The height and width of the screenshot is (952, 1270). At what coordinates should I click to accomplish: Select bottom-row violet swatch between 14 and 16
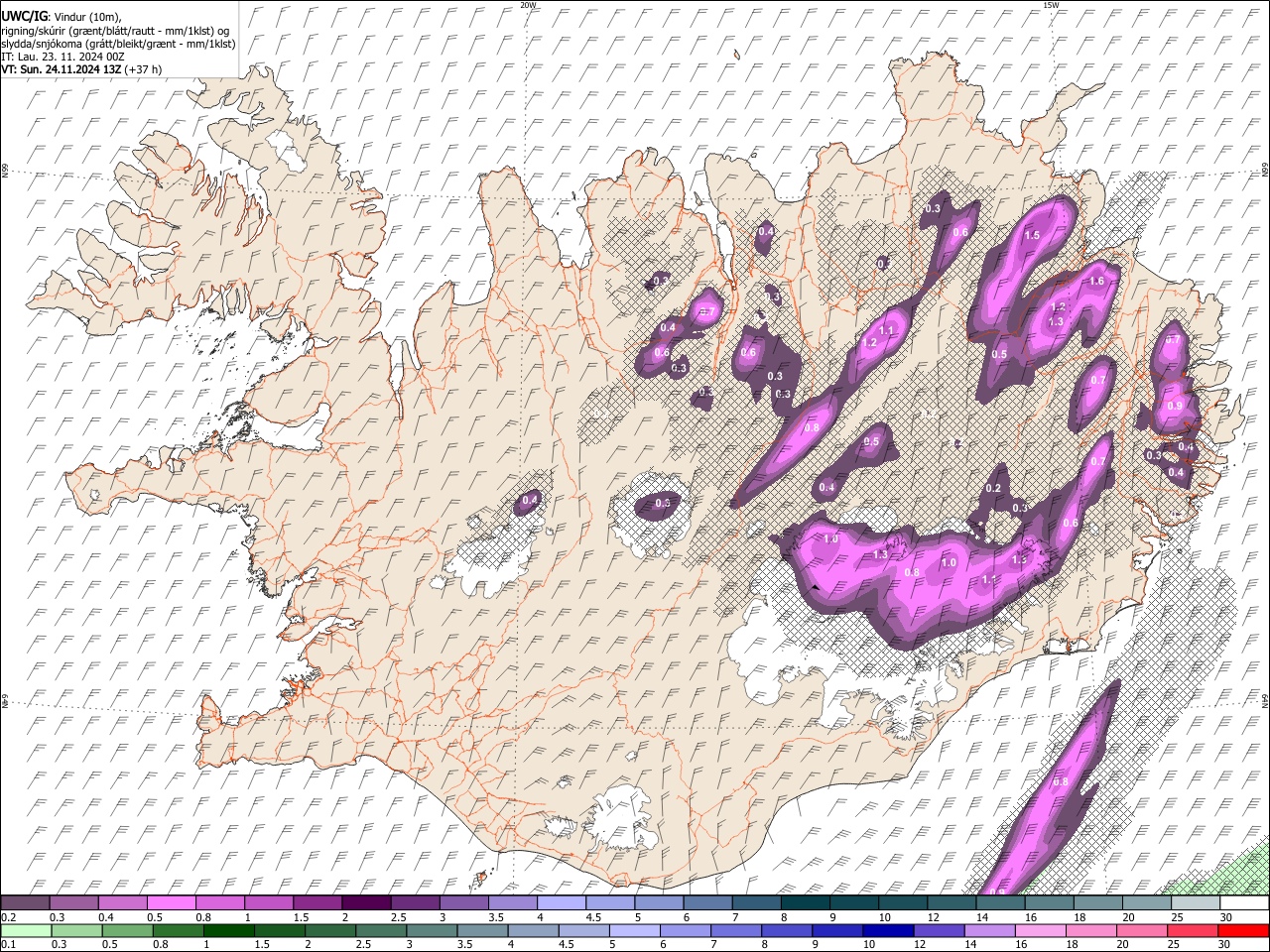990,930
